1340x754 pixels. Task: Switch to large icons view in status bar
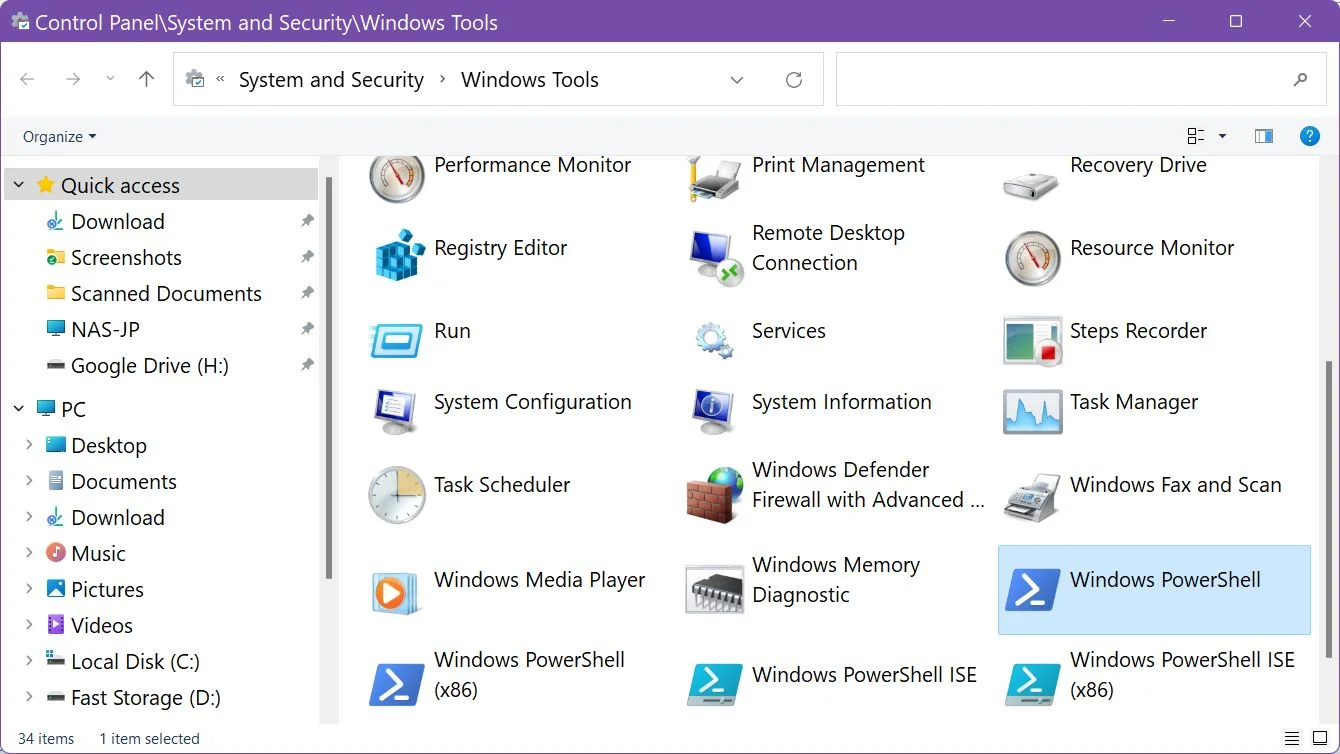[x=1319, y=738]
